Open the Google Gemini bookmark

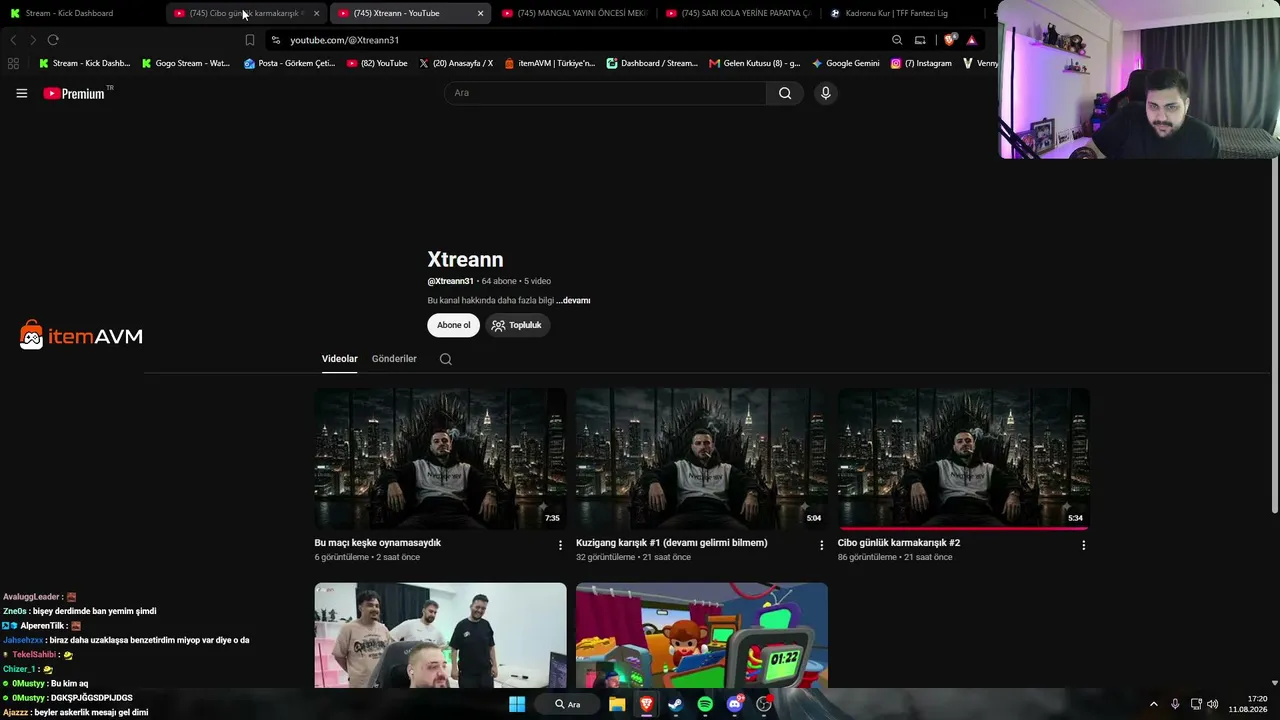tap(846, 63)
